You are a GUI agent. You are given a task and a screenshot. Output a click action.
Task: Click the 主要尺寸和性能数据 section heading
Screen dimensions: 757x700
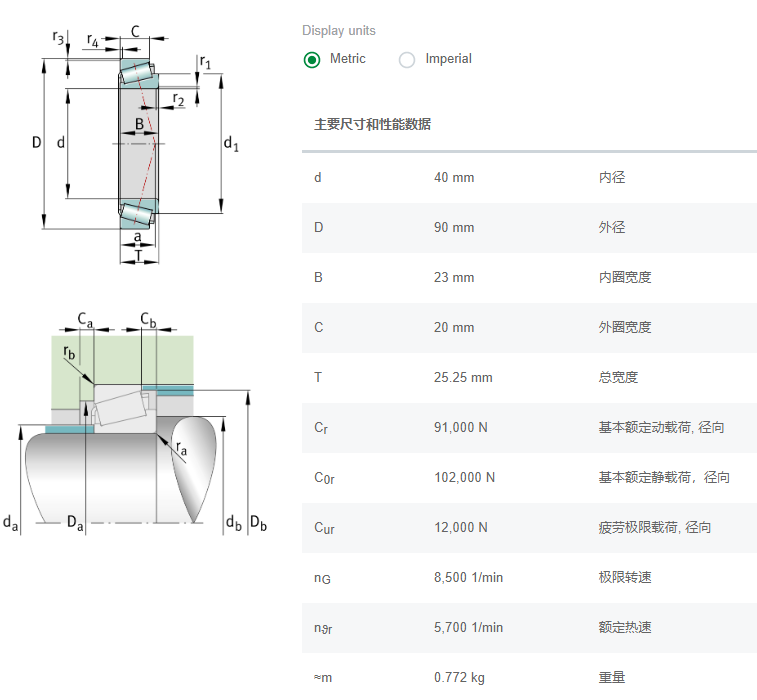(372, 125)
